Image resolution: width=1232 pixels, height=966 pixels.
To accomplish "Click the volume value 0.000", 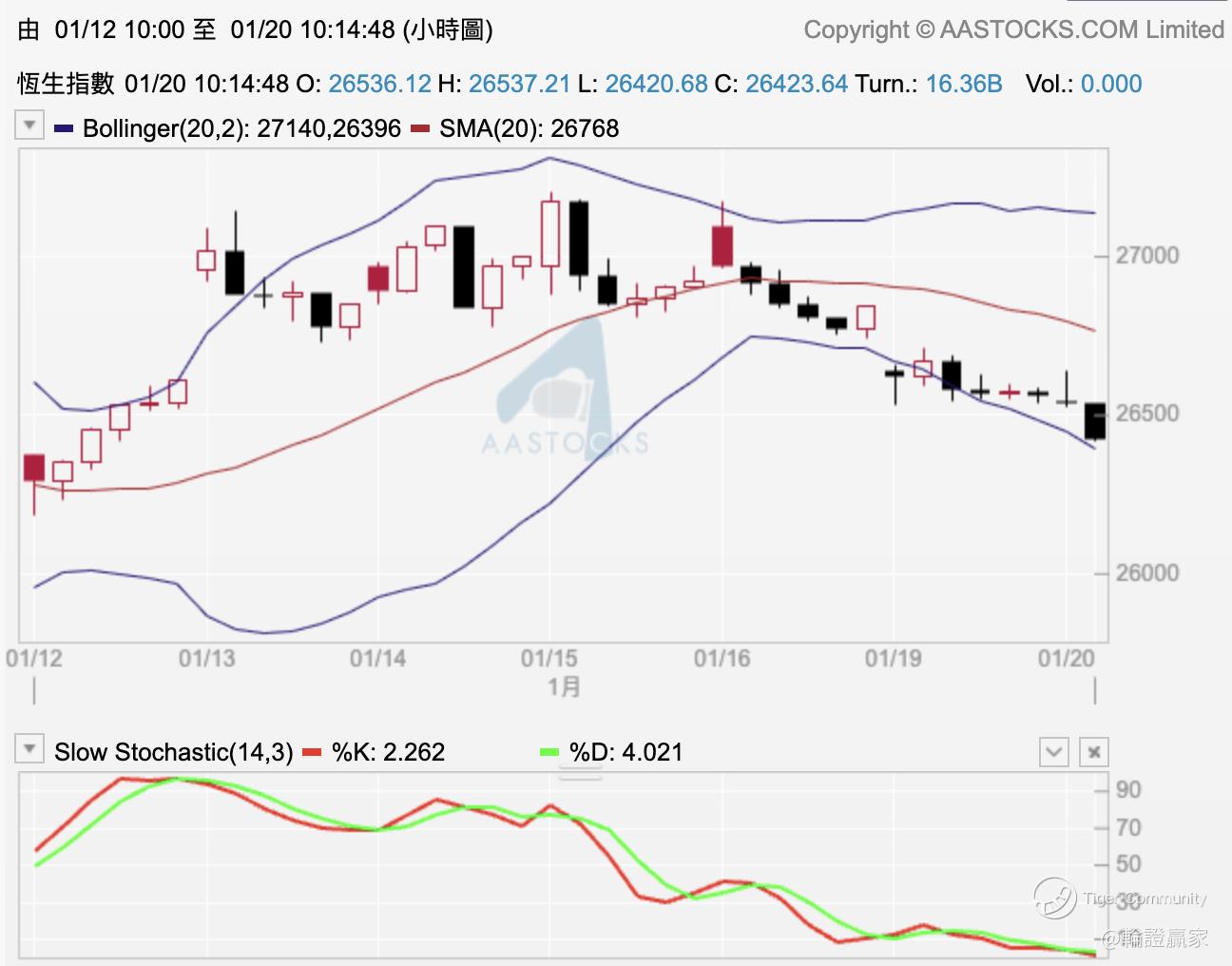I will [1111, 84].
